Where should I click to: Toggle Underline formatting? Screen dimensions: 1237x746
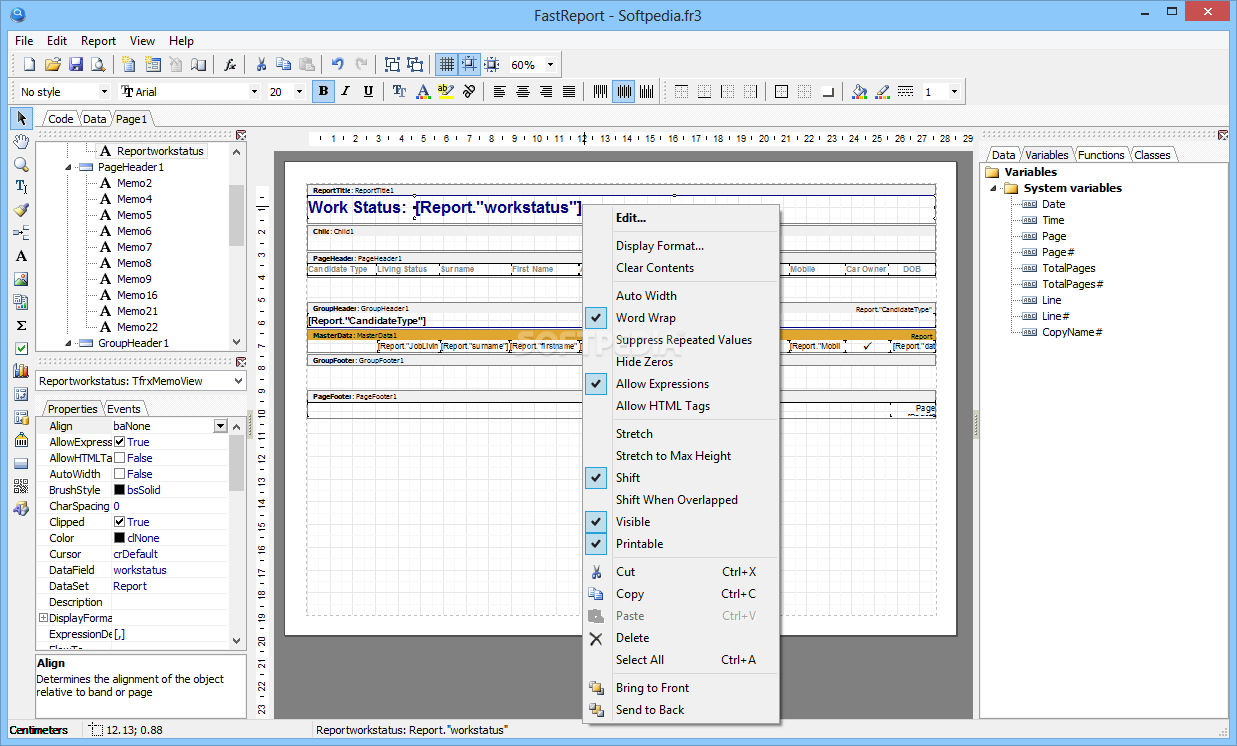point(368,92)
